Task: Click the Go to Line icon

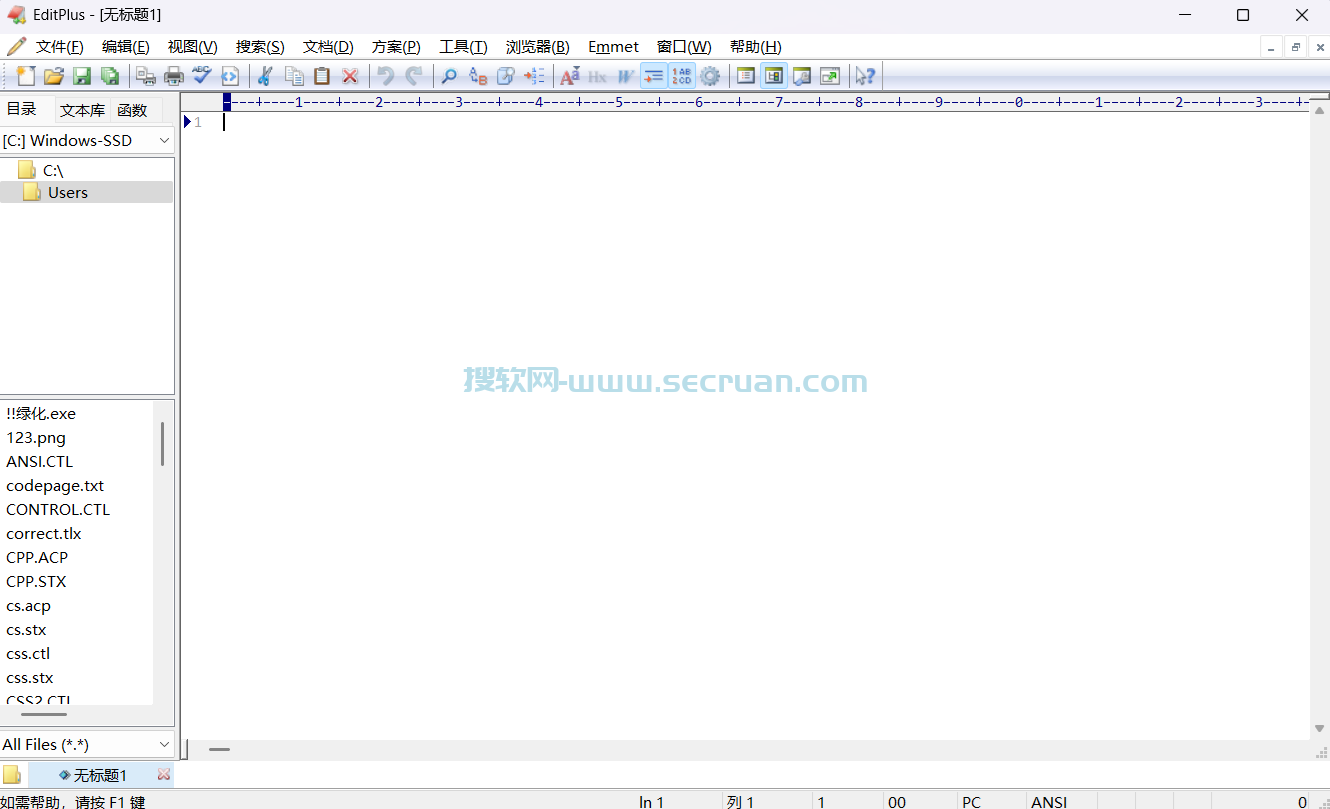Action: (x=534, y=76)
